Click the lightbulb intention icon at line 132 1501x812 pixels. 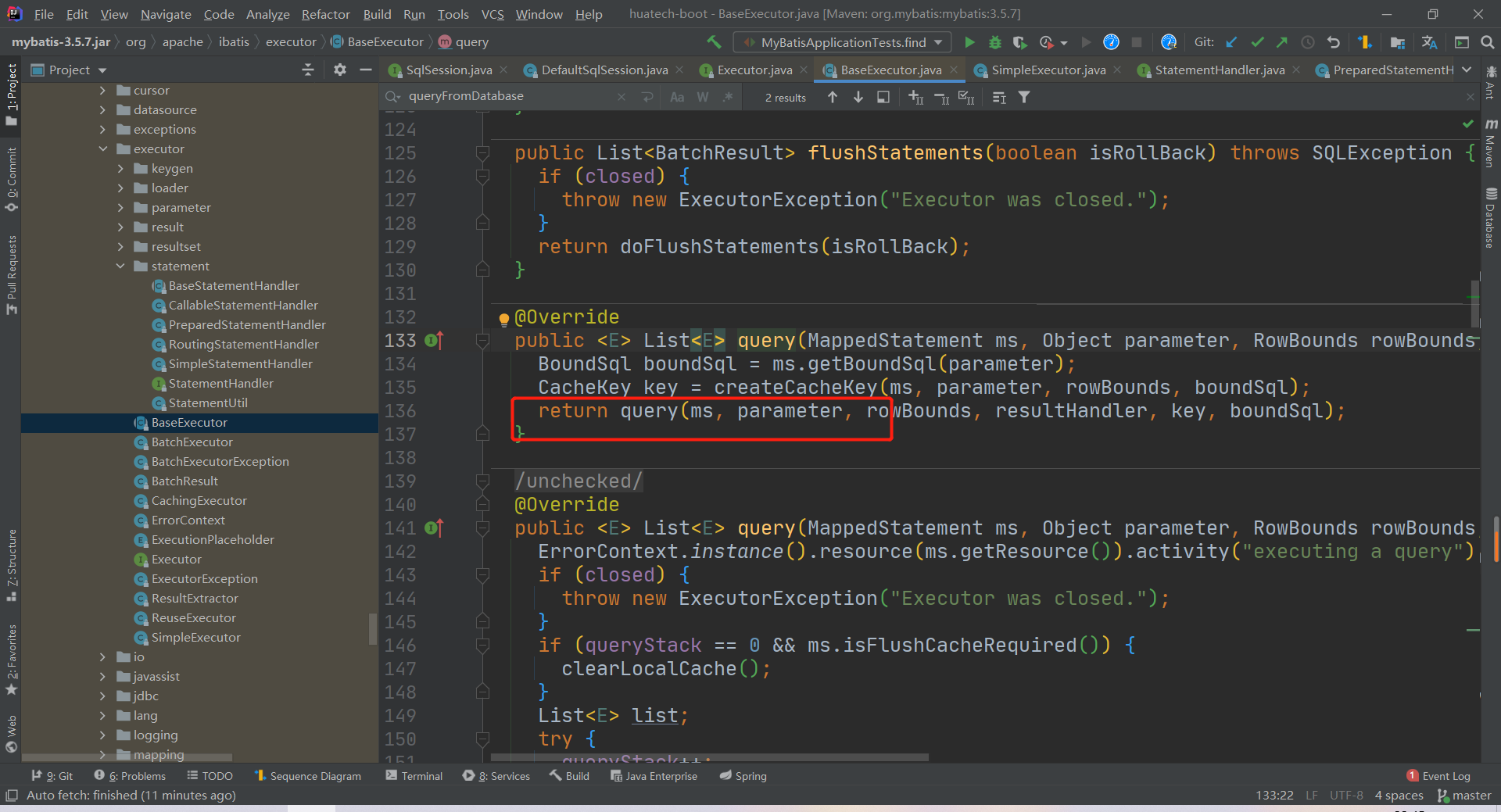click(x=504, y=318)
